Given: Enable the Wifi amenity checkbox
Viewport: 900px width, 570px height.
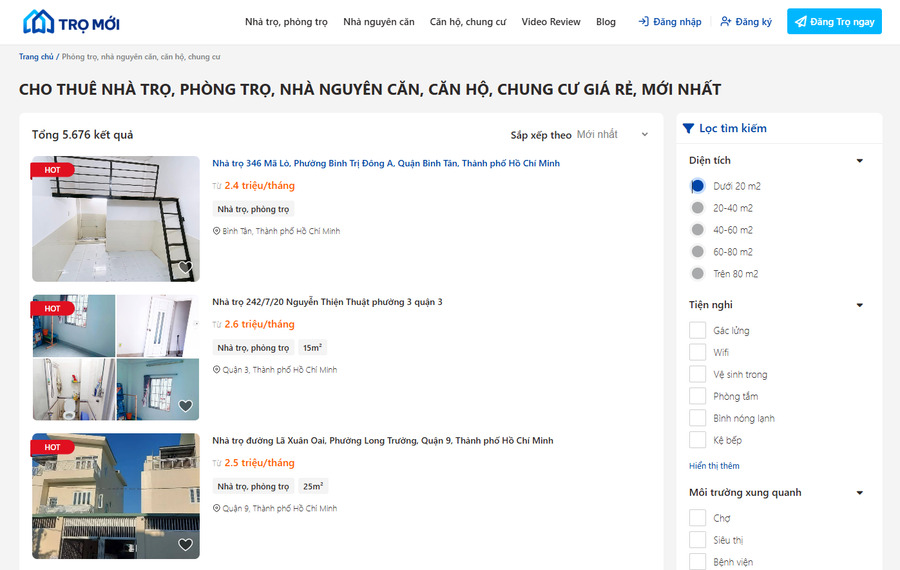Looking at the screenshot, I should point(697,352).
